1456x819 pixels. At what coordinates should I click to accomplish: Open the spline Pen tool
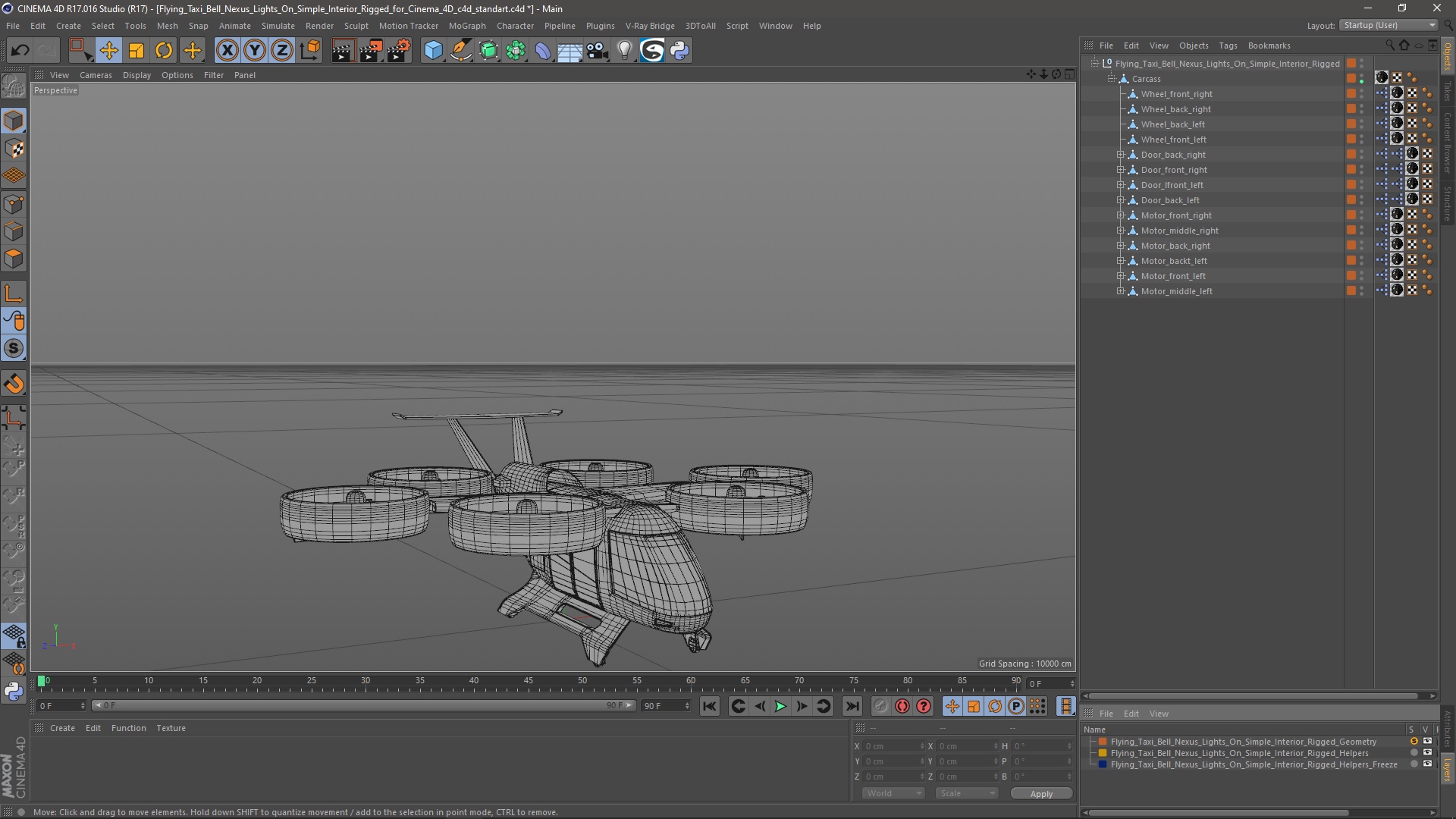[461, 51]
